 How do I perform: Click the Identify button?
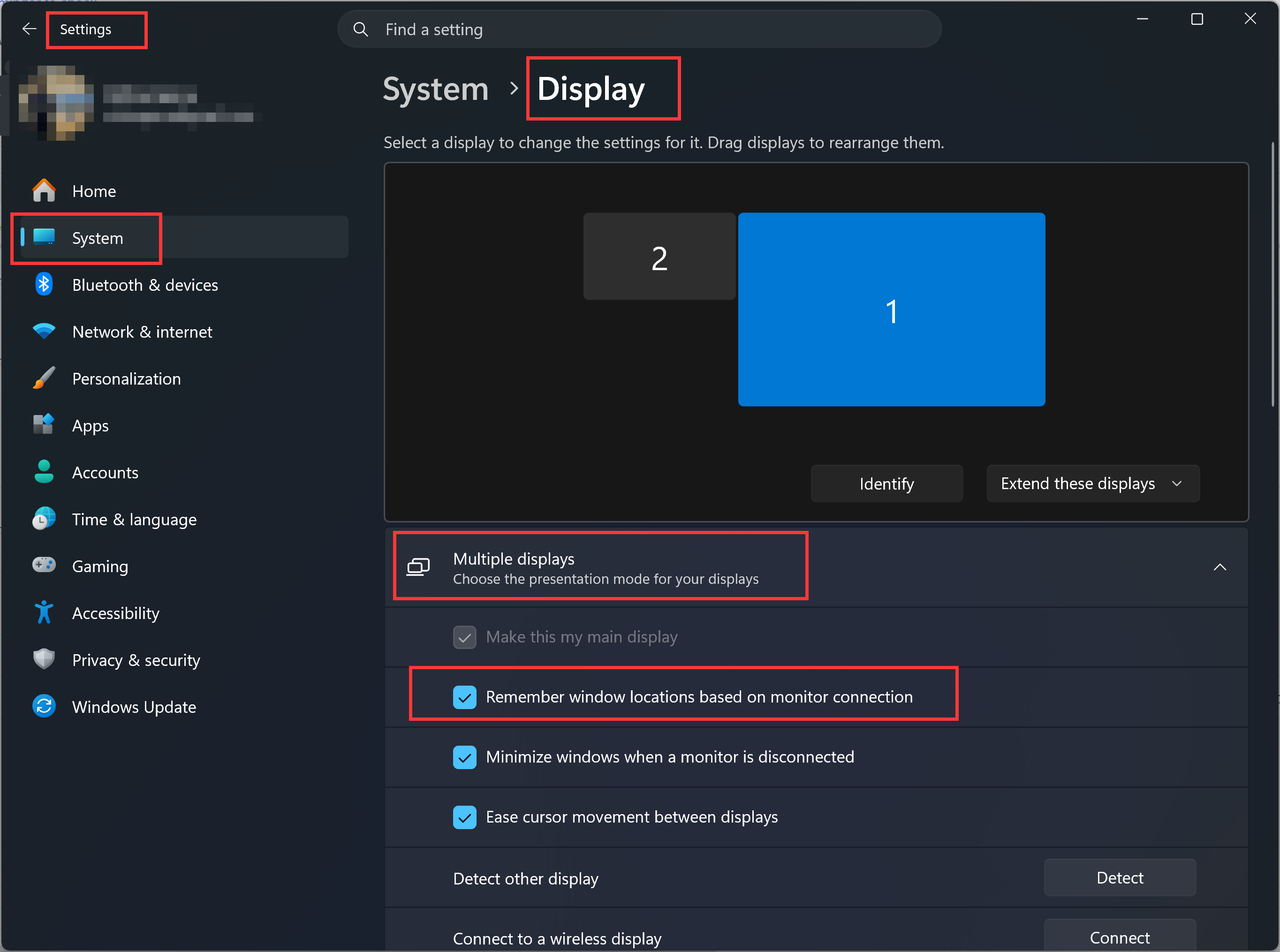(x=886, y=484)
